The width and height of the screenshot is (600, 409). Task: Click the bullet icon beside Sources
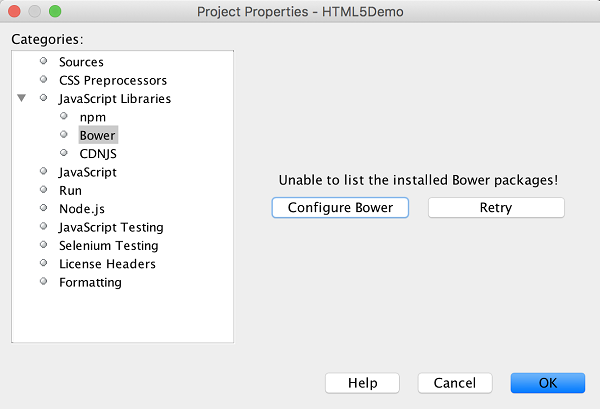point(44,62)
